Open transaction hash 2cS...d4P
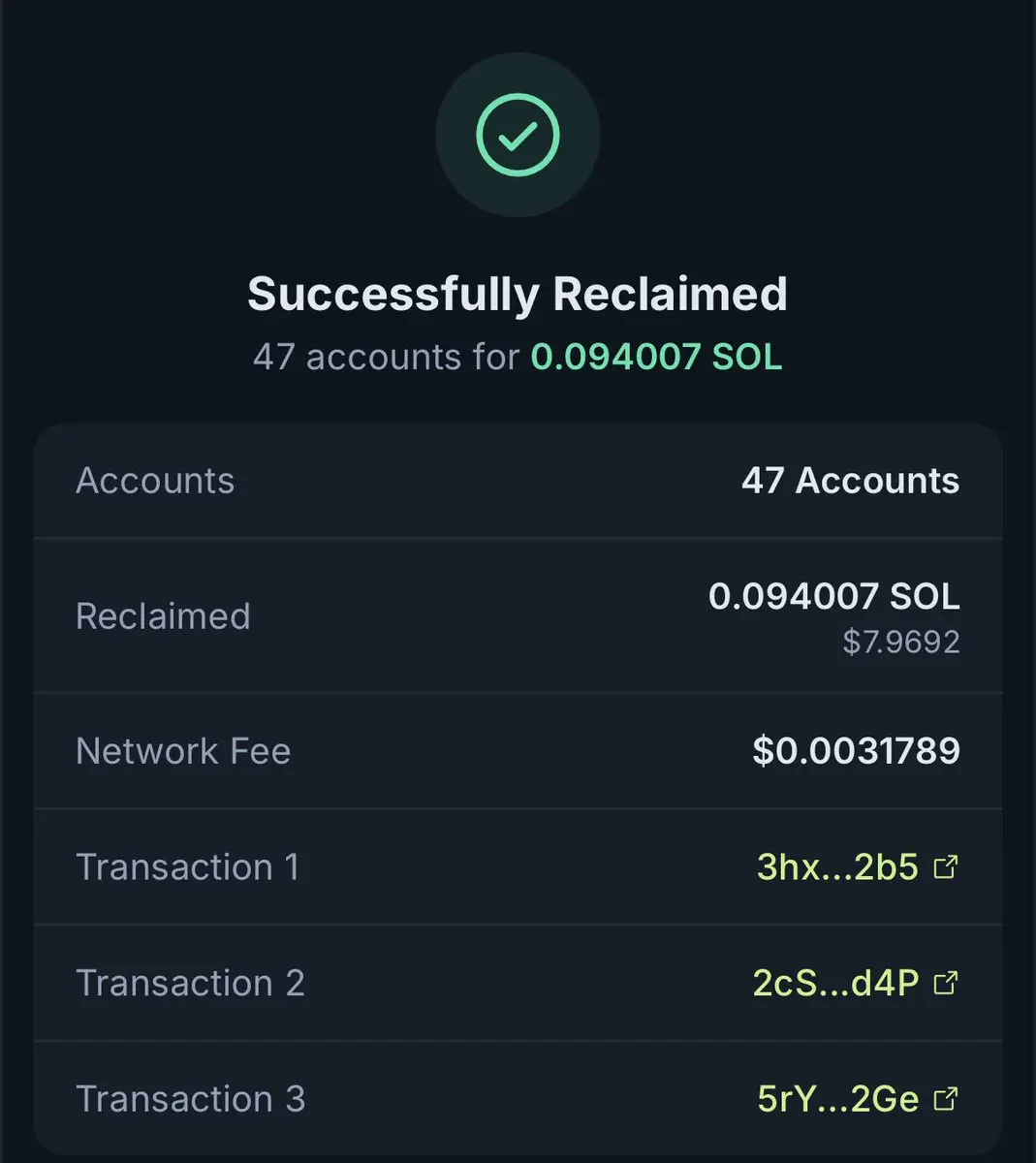This screenshot has width=1036, height=1163. (835, 983)
